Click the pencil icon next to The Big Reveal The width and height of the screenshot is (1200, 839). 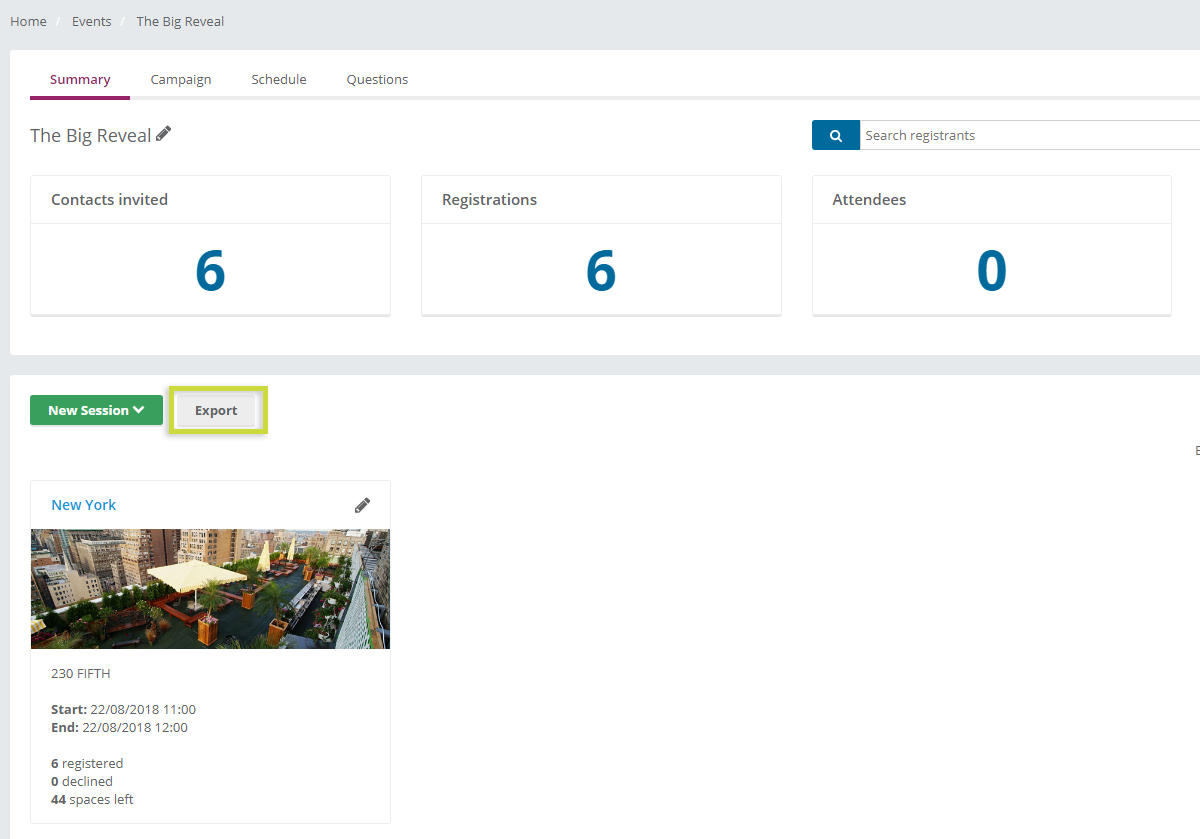tap(164, 134)
